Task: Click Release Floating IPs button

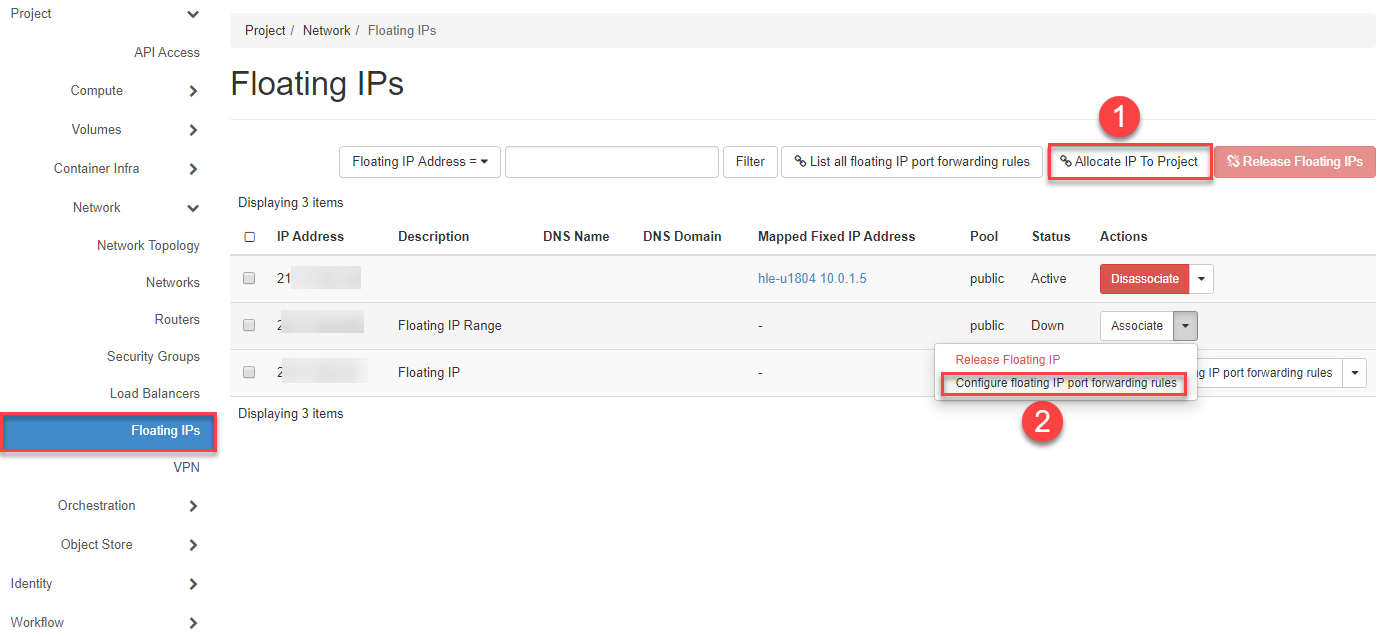Action: (1294, 162)
